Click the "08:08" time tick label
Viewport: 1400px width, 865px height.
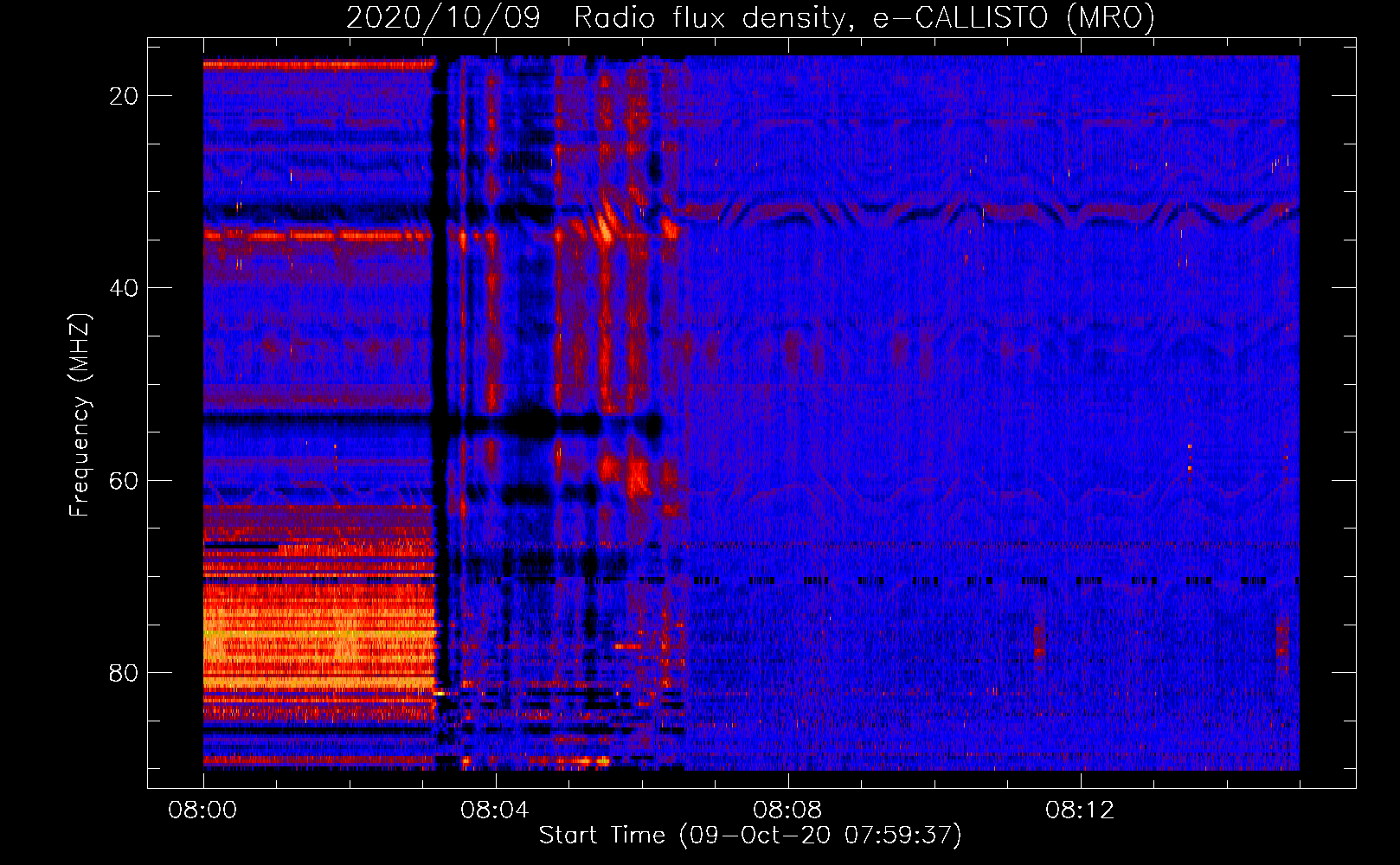click(x=787, y=811)
